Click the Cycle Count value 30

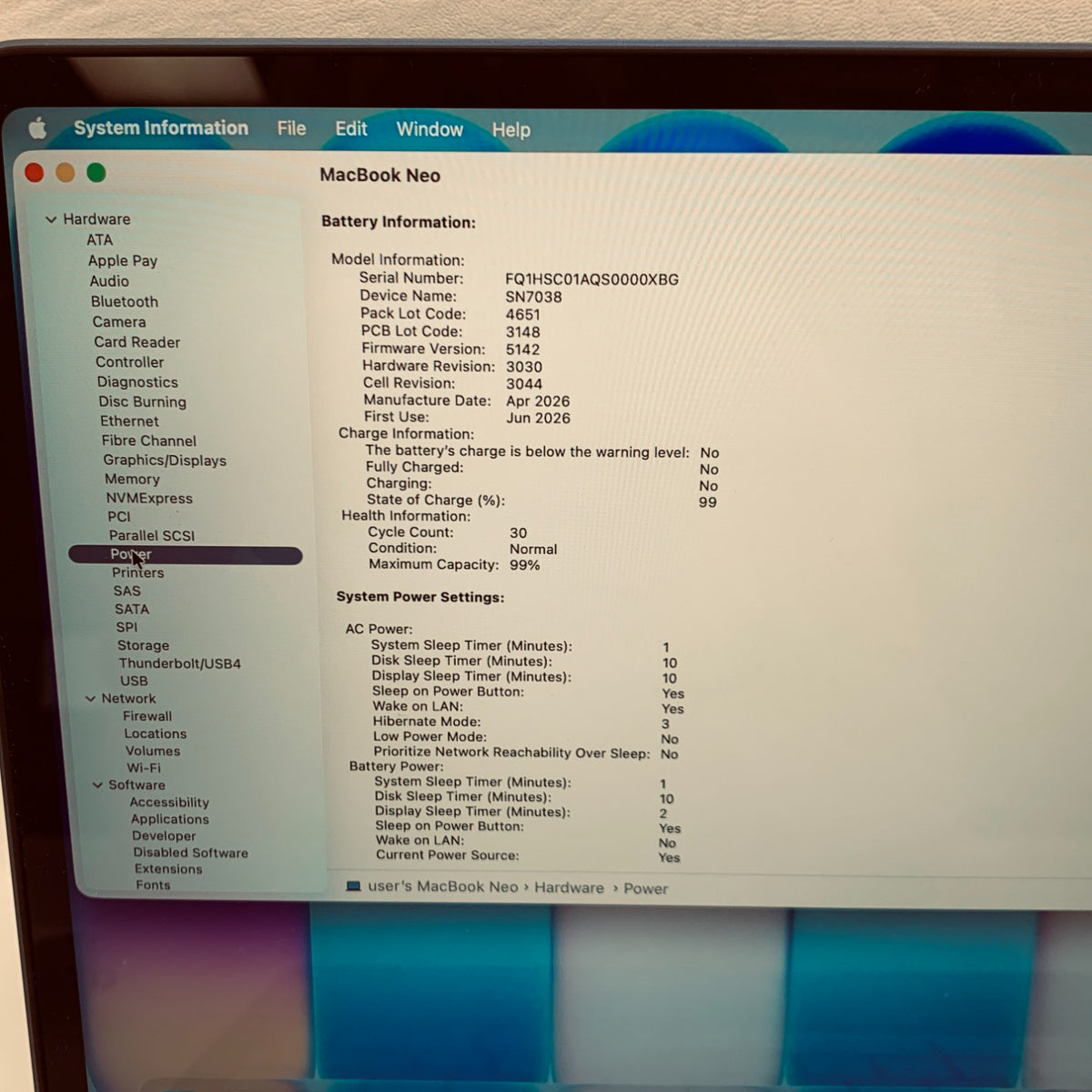point(518,533)
